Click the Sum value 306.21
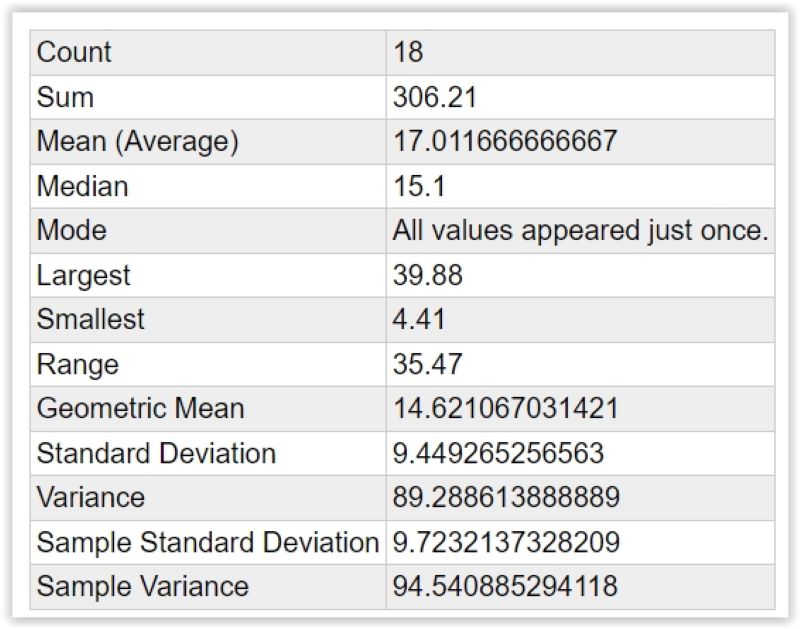The width and height of the screenshot is (800, 629). [x=435, y=97]
